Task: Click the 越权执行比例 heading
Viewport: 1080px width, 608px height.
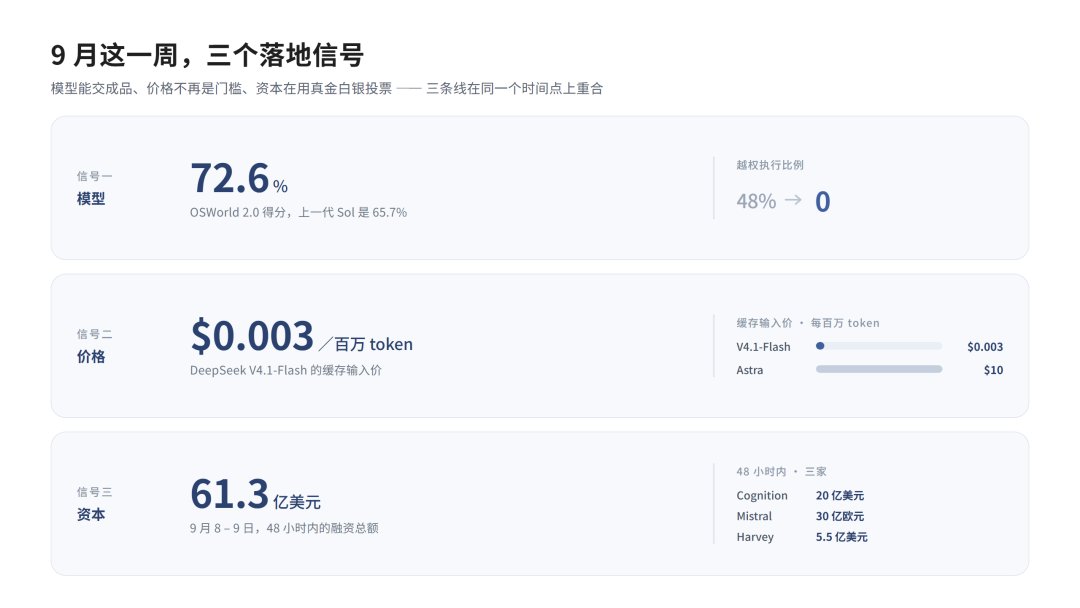Action: (770, 165)
